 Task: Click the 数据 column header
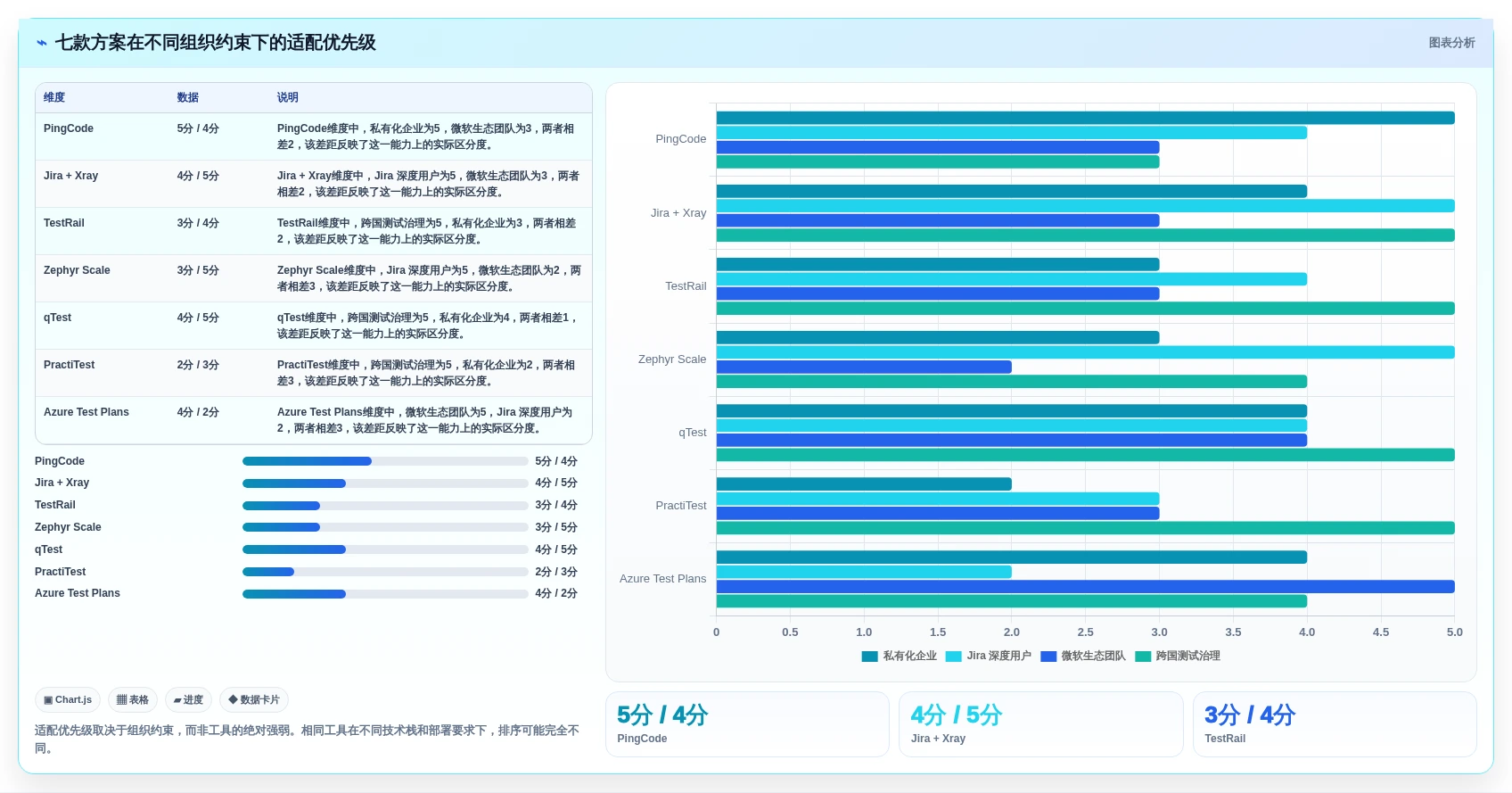[x=187, y=97]
